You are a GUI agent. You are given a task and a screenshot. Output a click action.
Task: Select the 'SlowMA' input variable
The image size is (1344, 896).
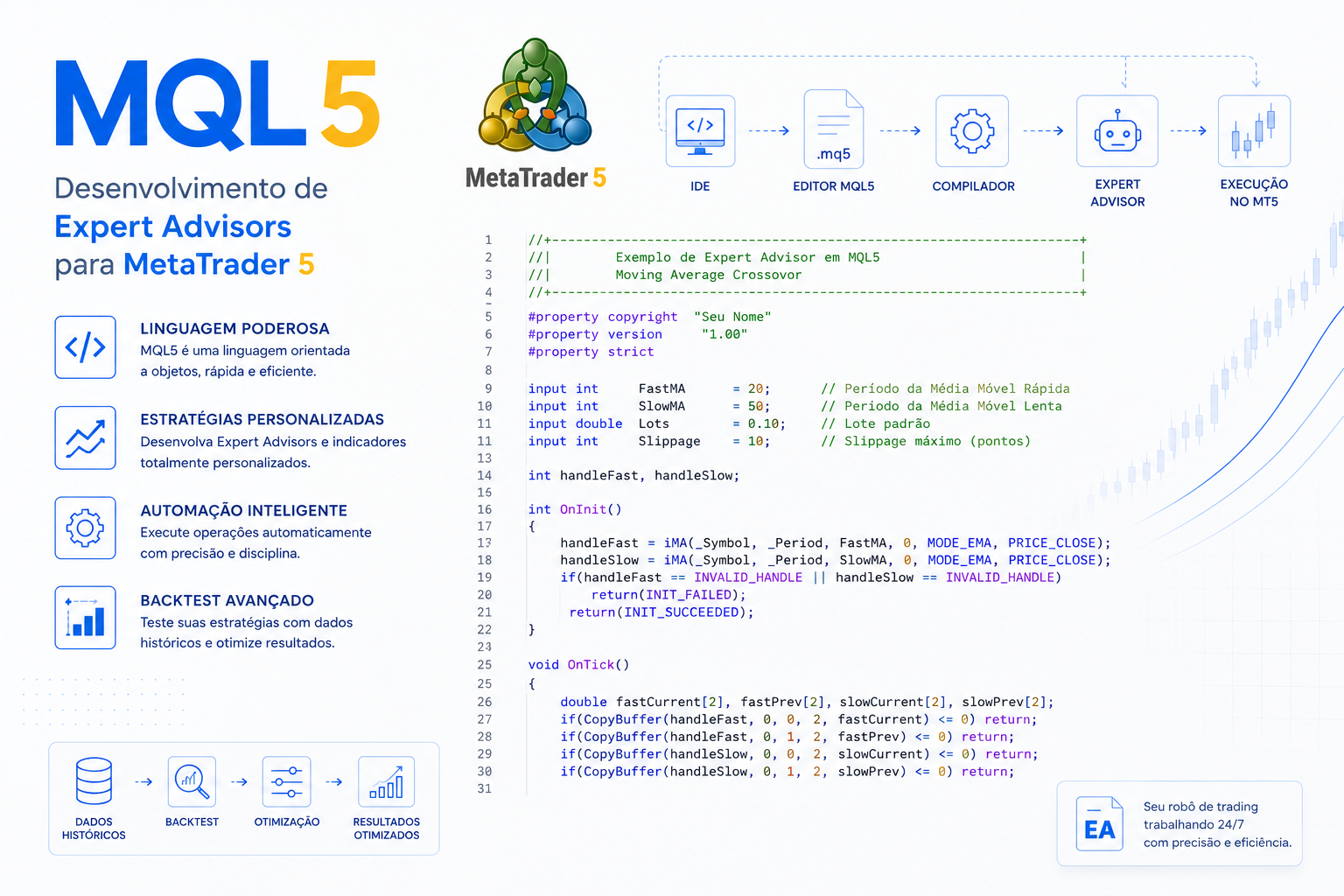pyautogui.click(x=661, y=406)
